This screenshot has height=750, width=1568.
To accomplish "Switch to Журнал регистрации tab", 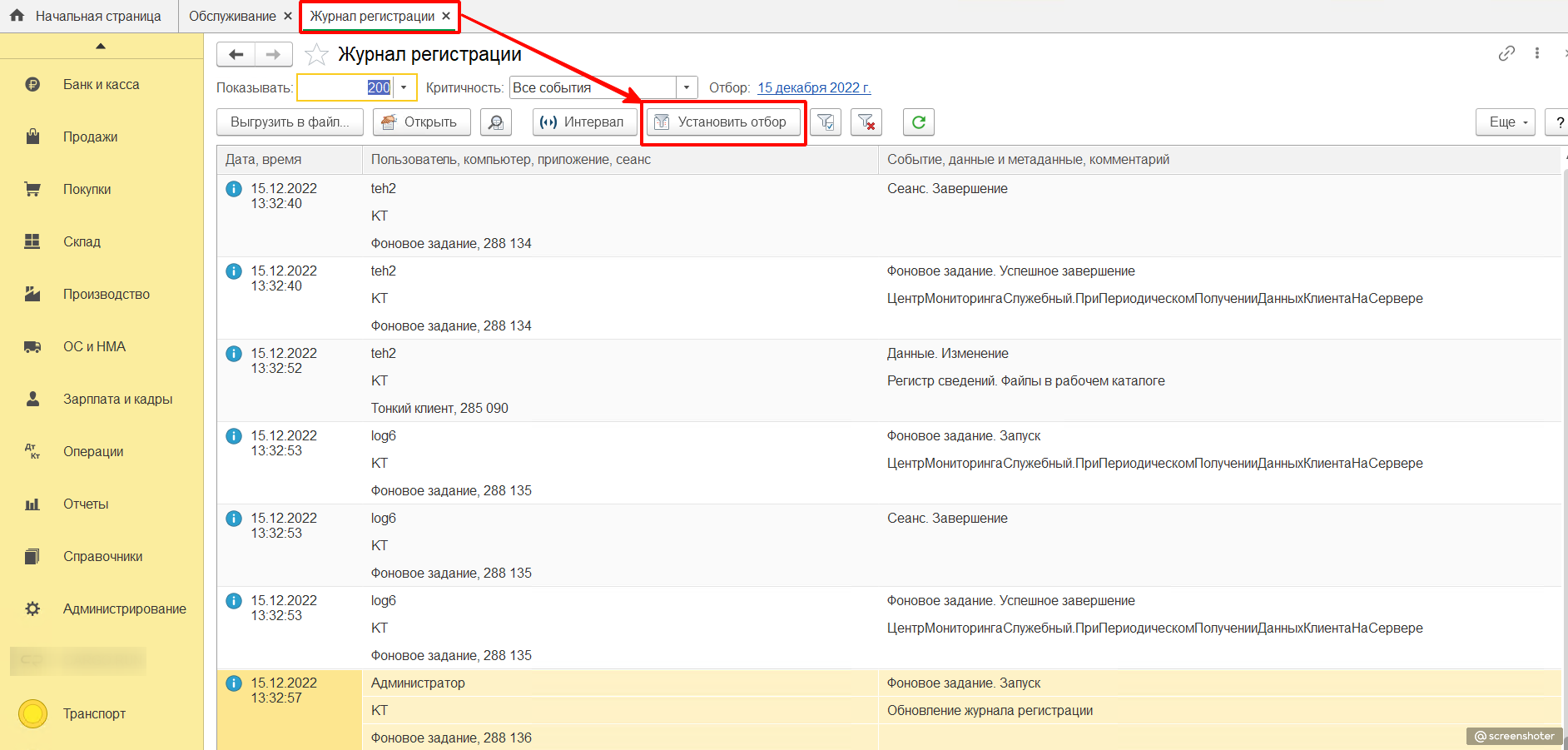I will 372,16.
